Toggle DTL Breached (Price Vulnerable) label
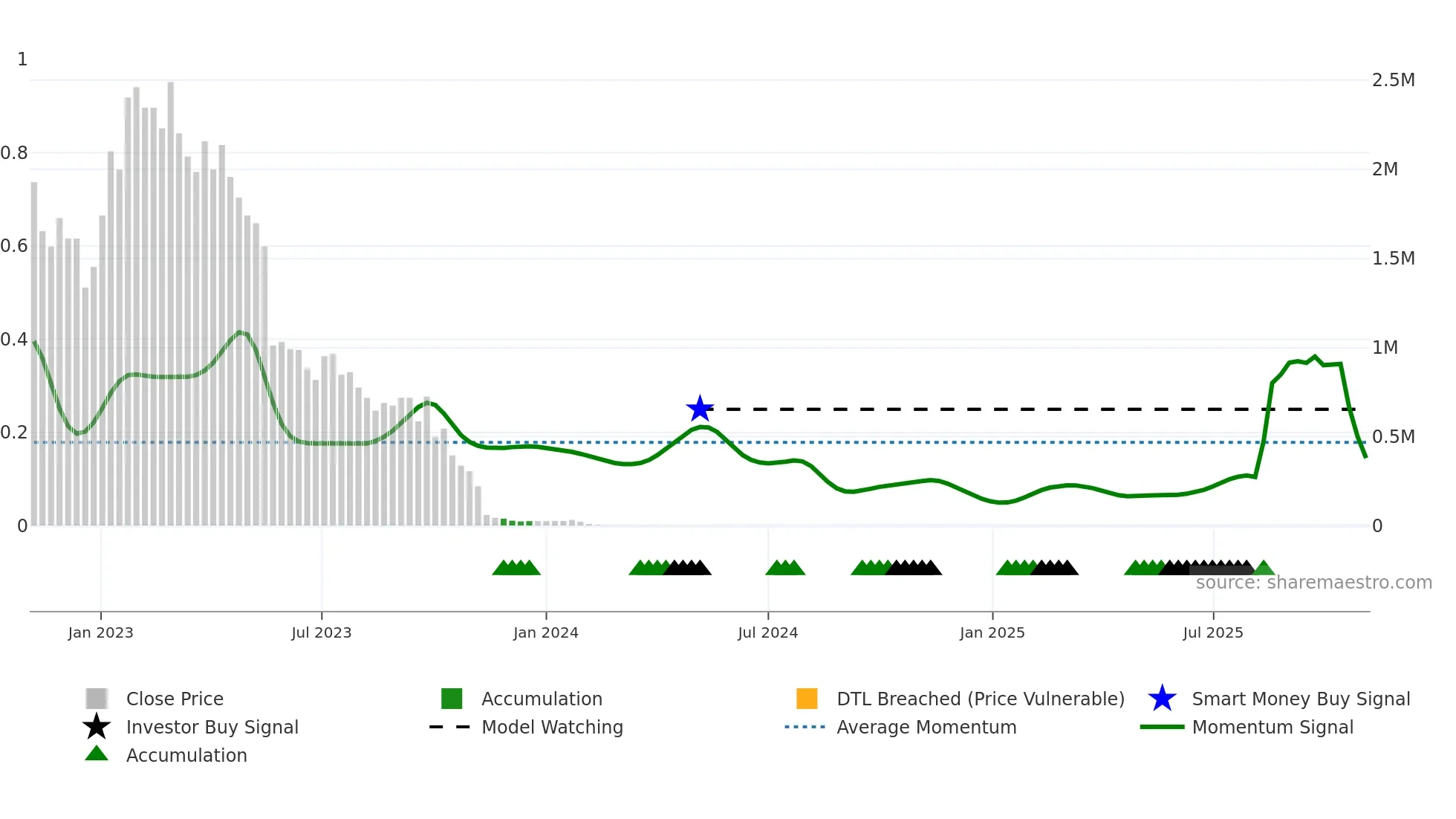Viewport: 1456px width, 819px height. pos(981,699)
